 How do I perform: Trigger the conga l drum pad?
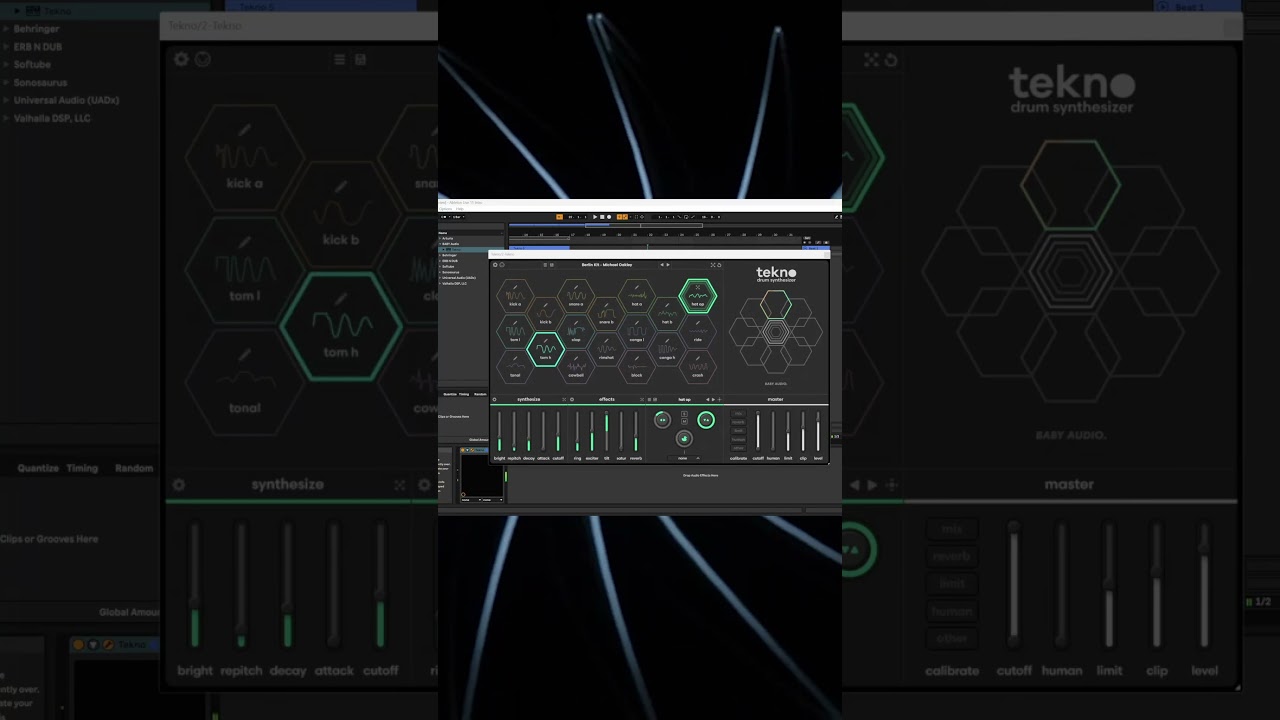[x=637, y=332]
